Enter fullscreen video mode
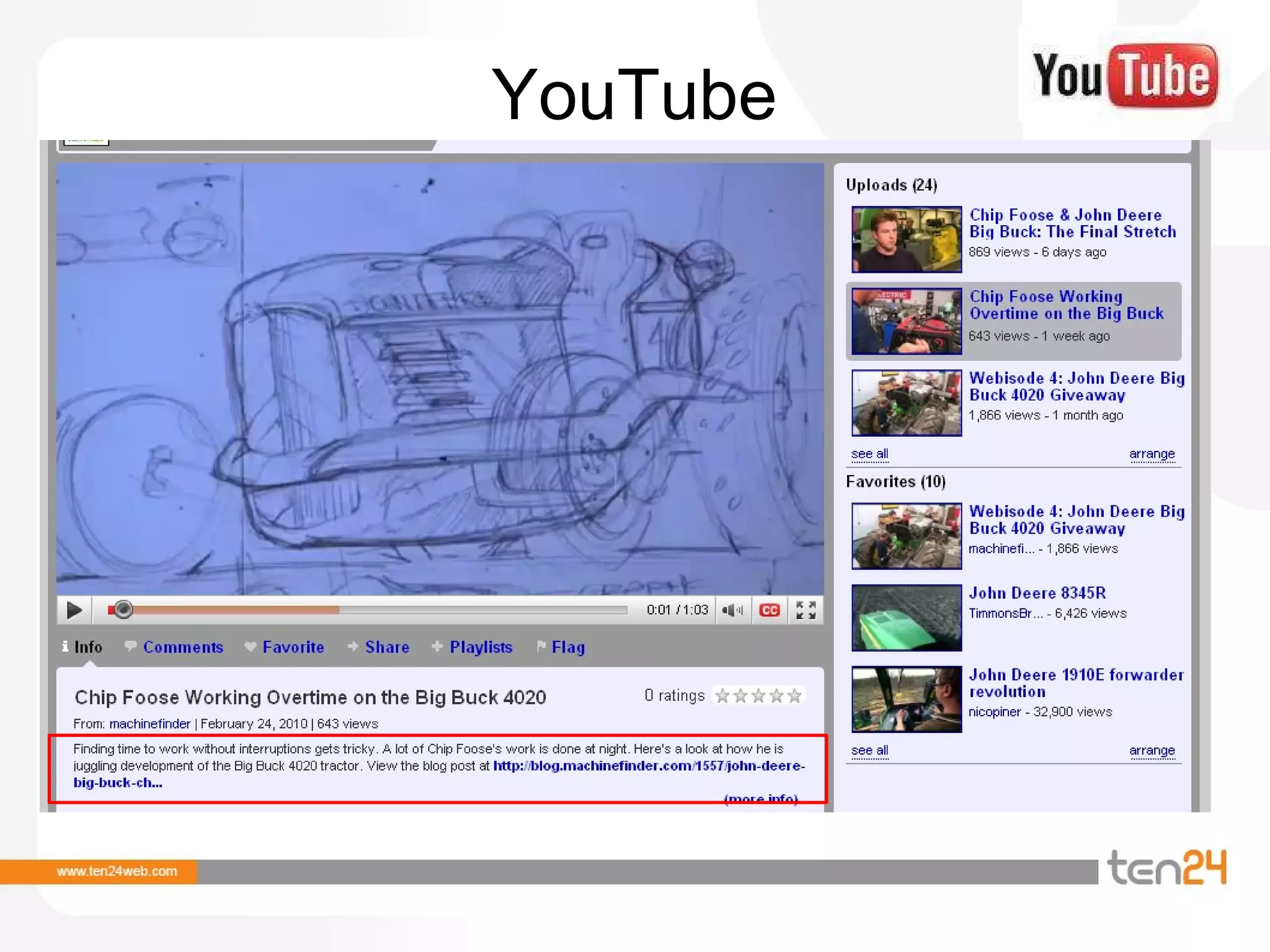The height and width of the screenshot is (952, 1270). [806, 610]
